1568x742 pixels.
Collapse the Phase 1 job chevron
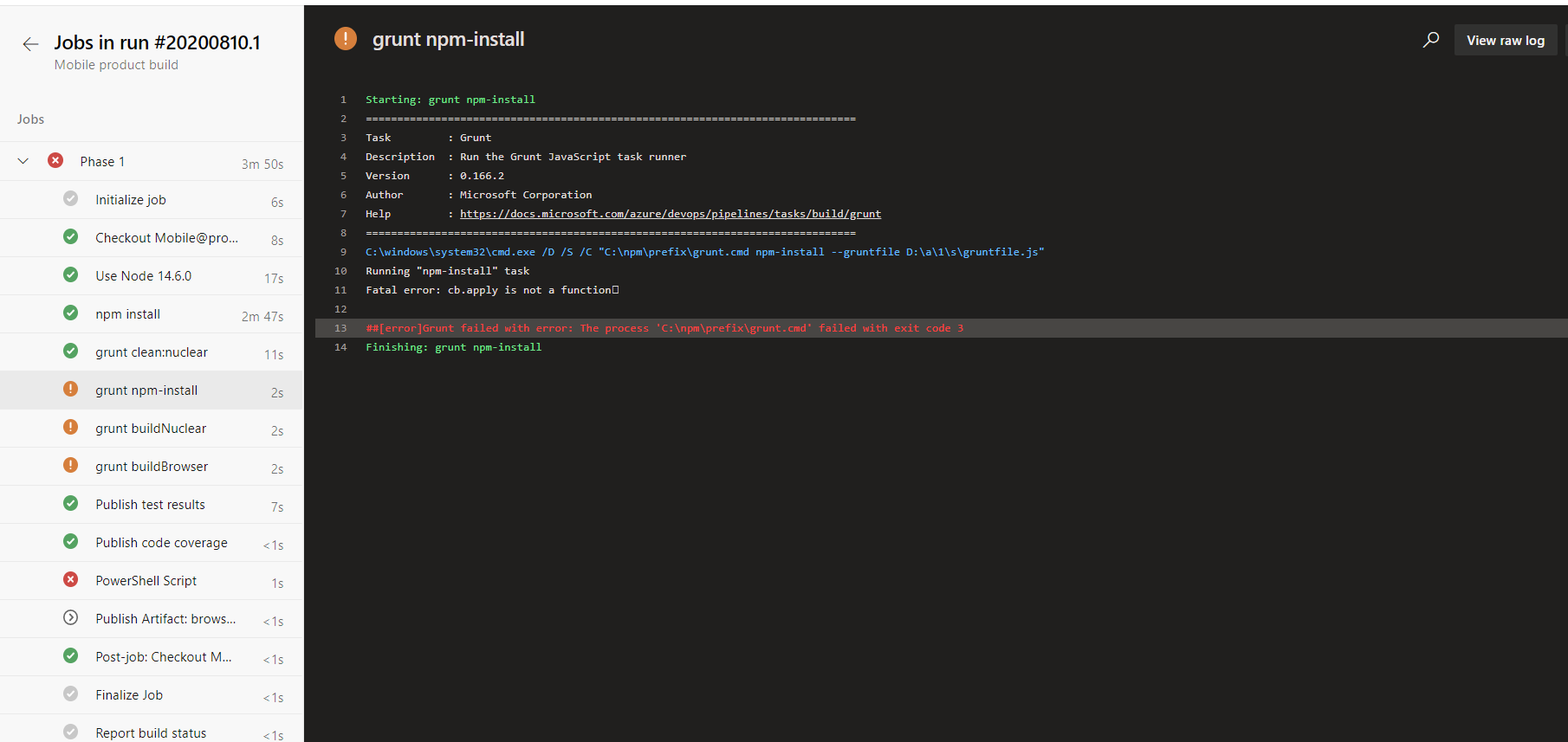23,161
